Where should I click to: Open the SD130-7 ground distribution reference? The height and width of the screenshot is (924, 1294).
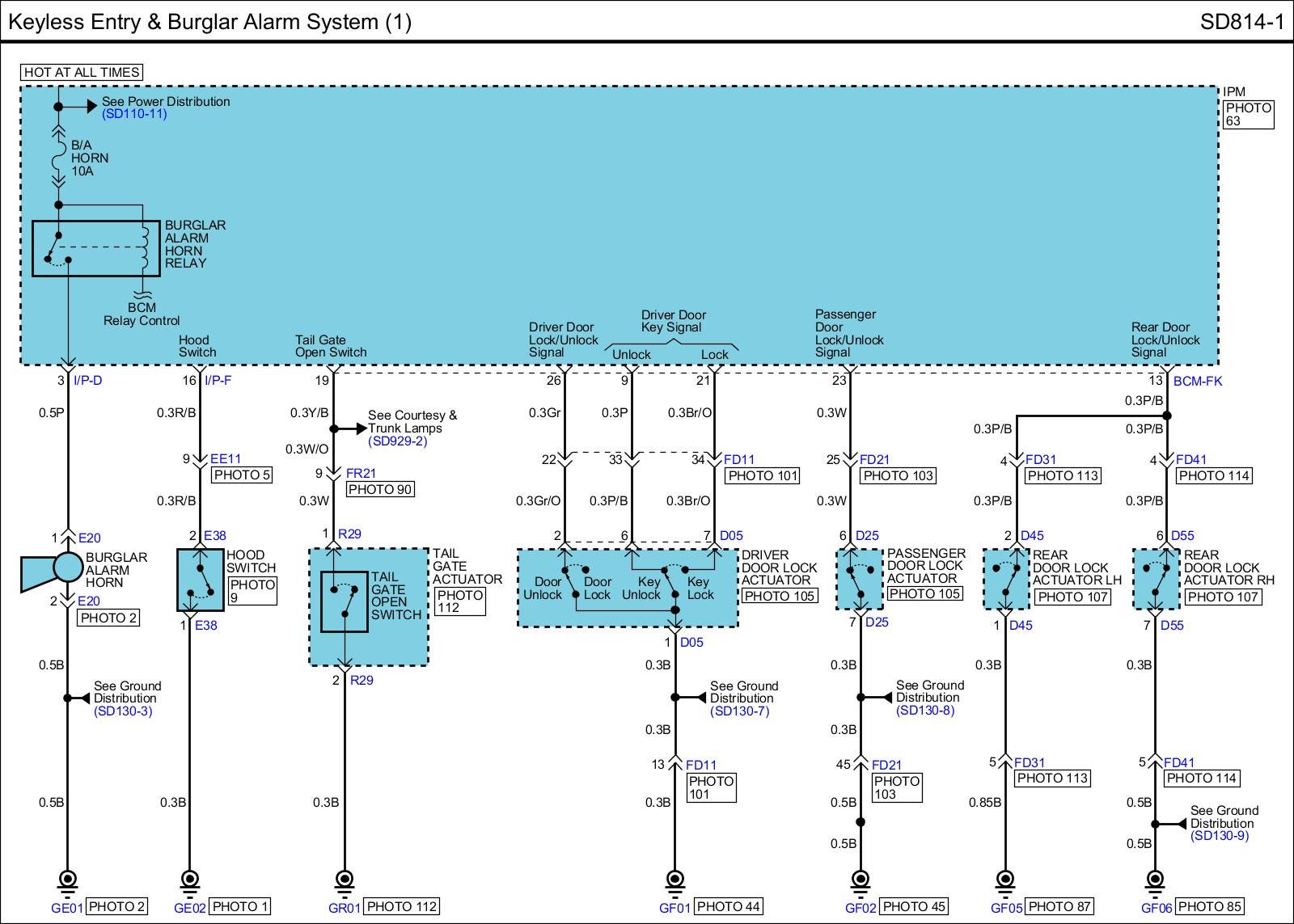739,711
